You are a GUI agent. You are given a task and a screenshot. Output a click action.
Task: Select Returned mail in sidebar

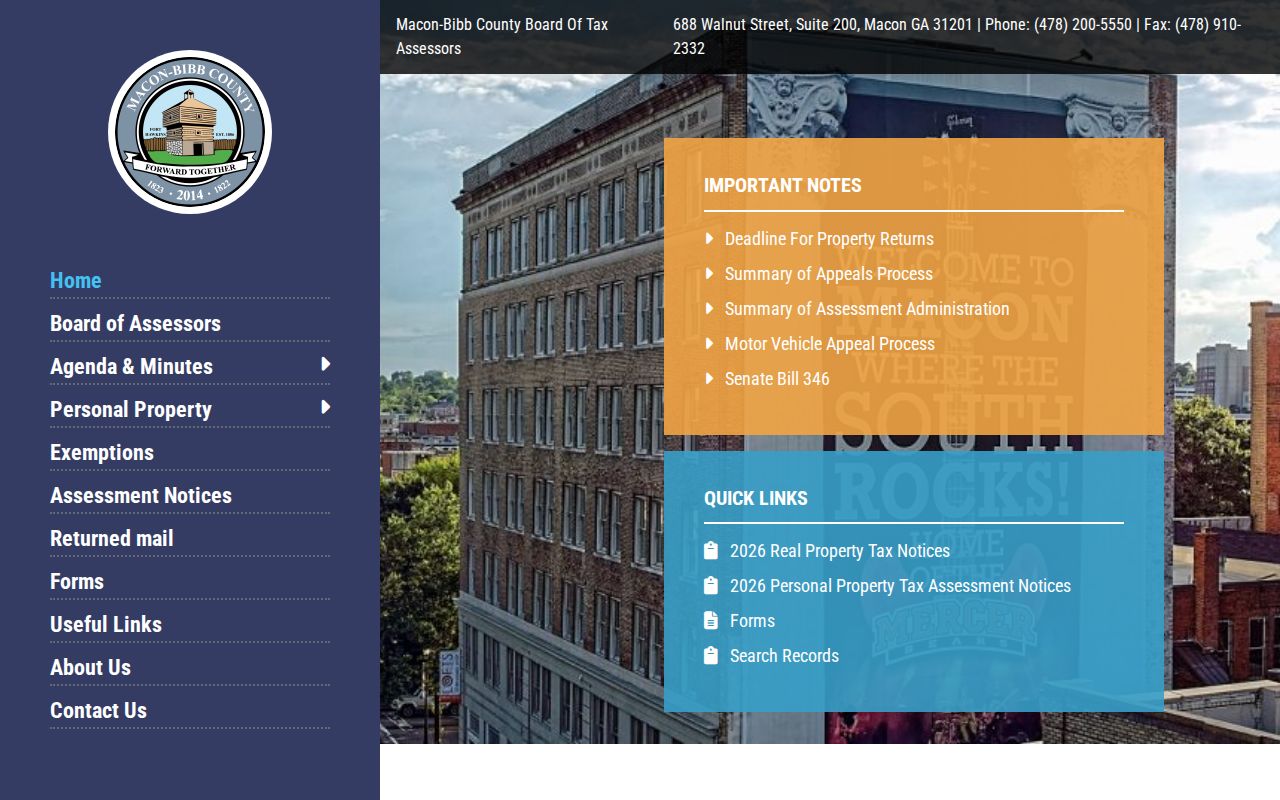point(112,539)
